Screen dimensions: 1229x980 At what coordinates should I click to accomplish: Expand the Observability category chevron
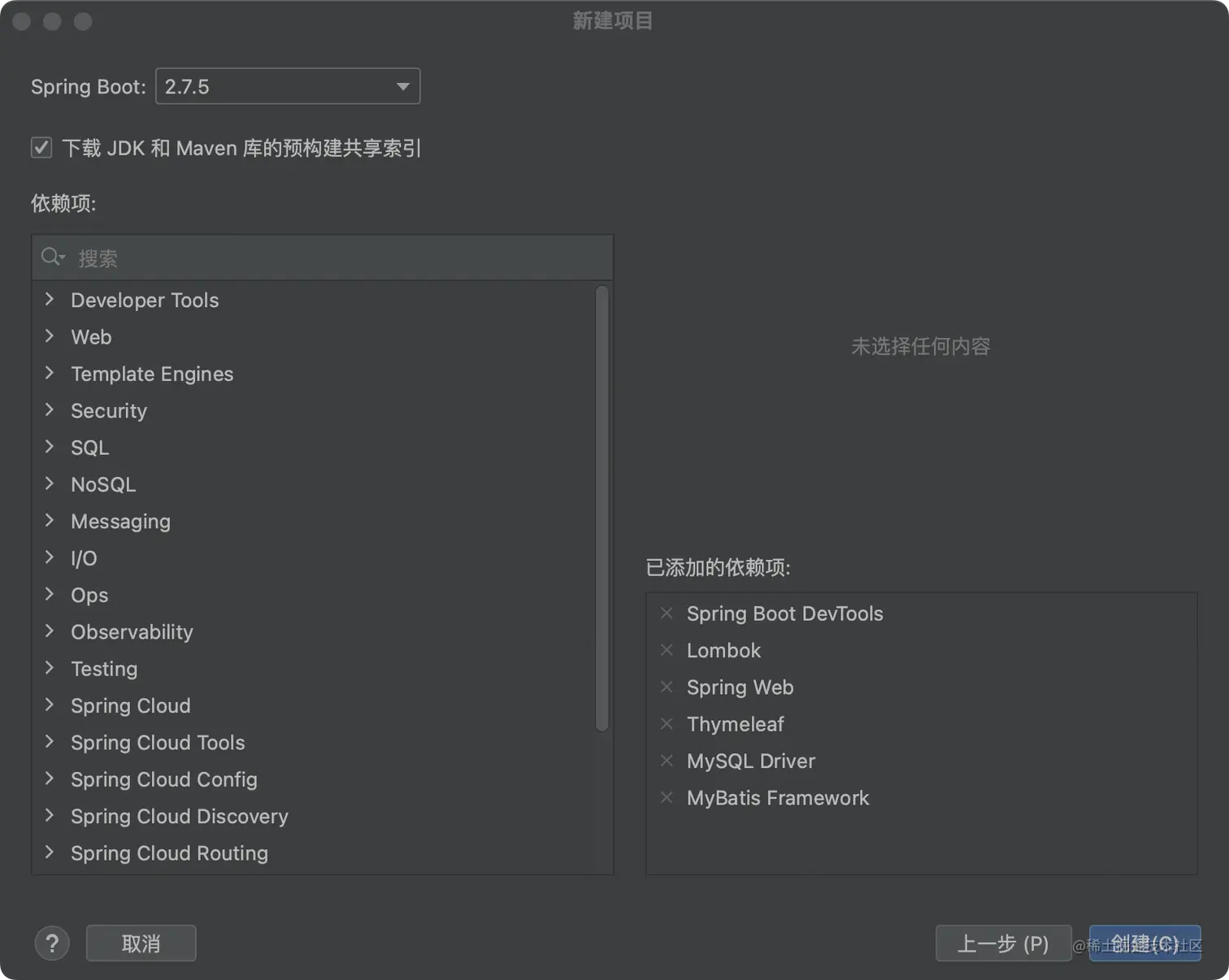50,631
